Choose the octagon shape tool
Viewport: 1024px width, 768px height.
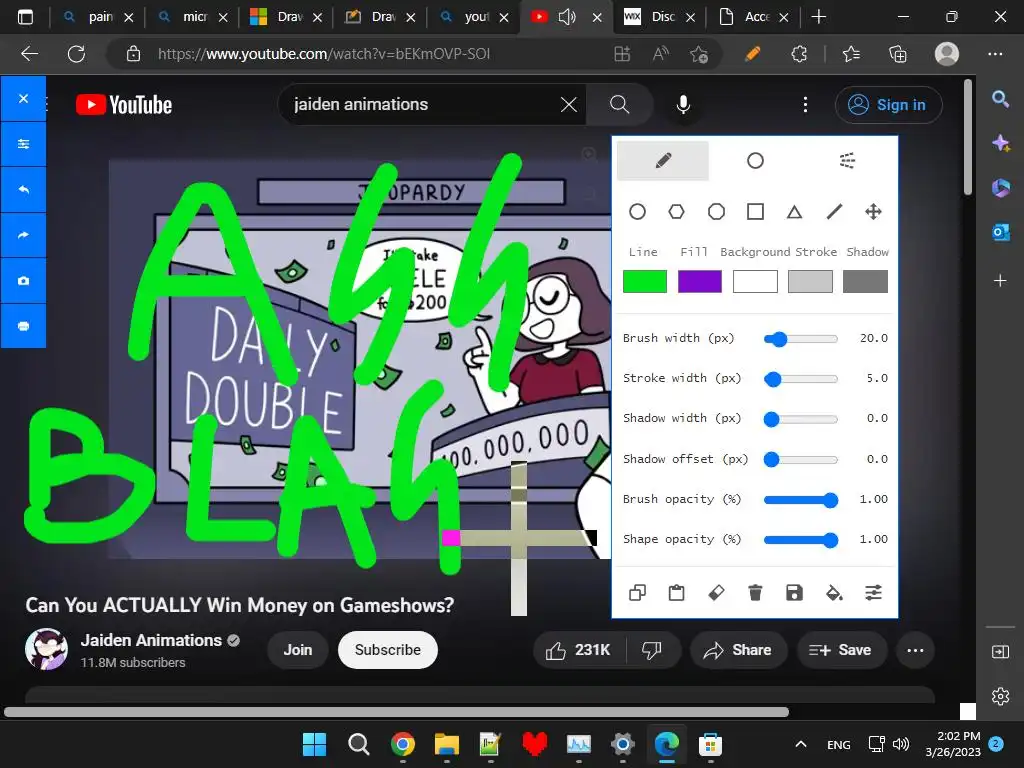coord(716,212)
